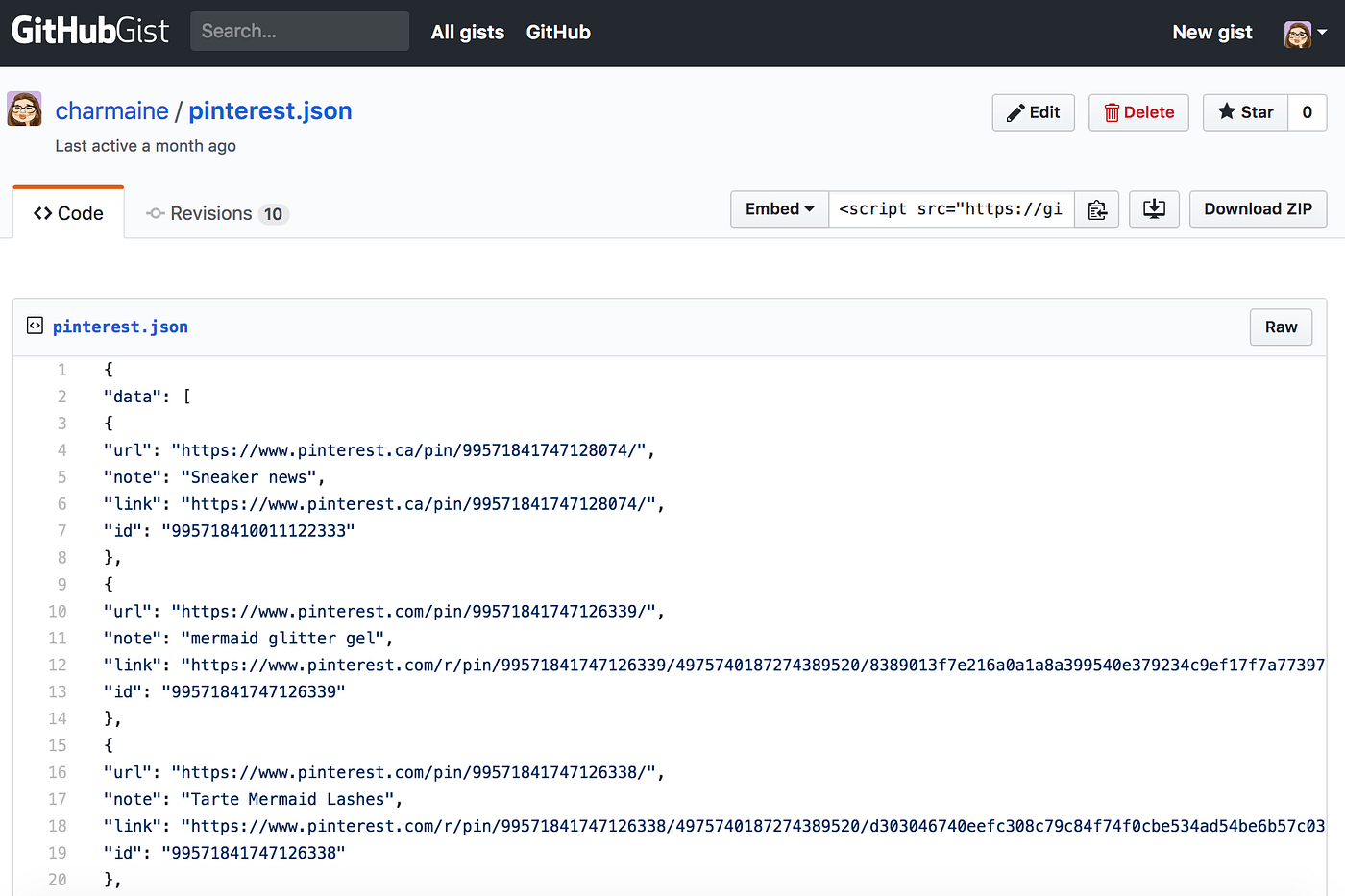Open charmaine's user profile link
Screen dimensions: 1345x896
pyautogui.click(x=112, y=110)
